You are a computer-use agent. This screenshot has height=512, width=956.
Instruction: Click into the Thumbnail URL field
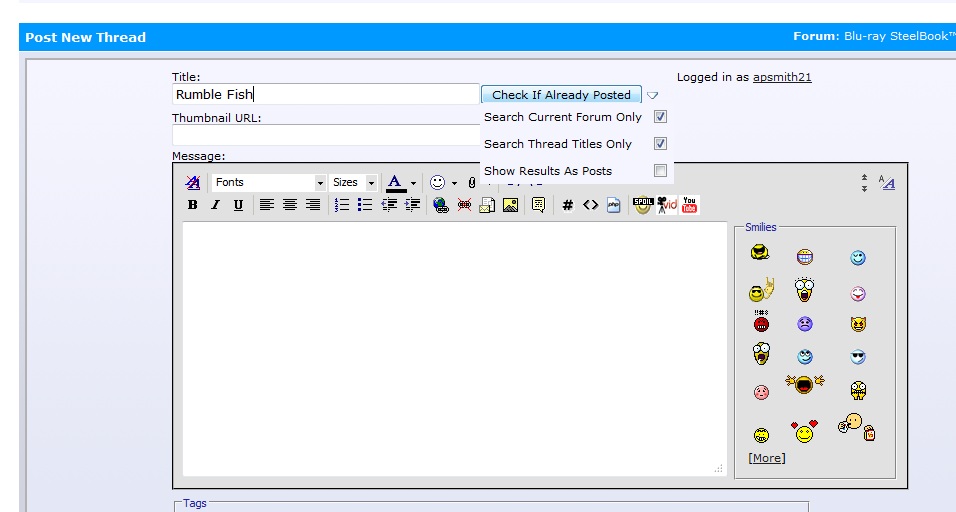pyautogui.click(x=326, y=135)
